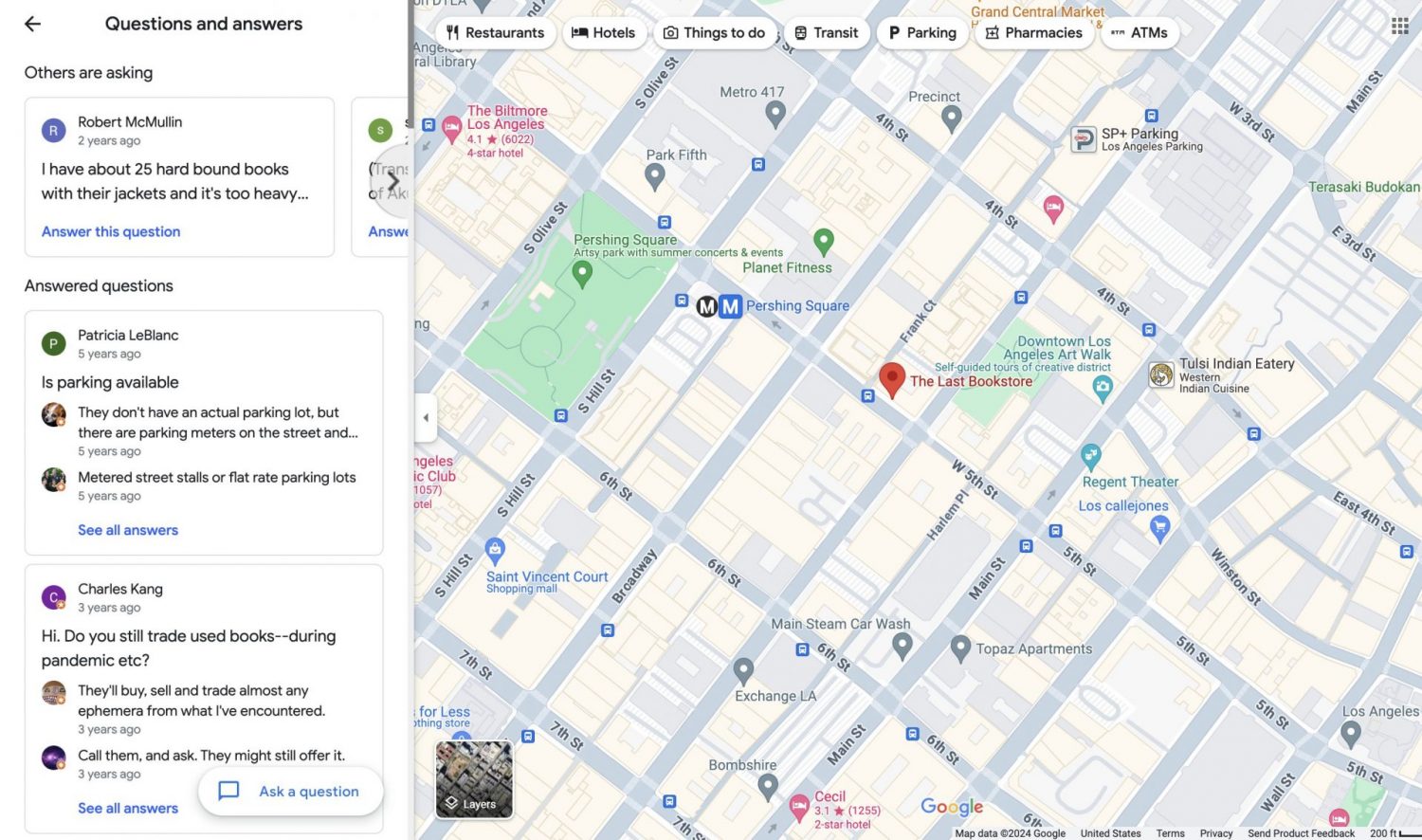Click Answer this question link
The image size is (1422, 840).
tap(111, 231)
